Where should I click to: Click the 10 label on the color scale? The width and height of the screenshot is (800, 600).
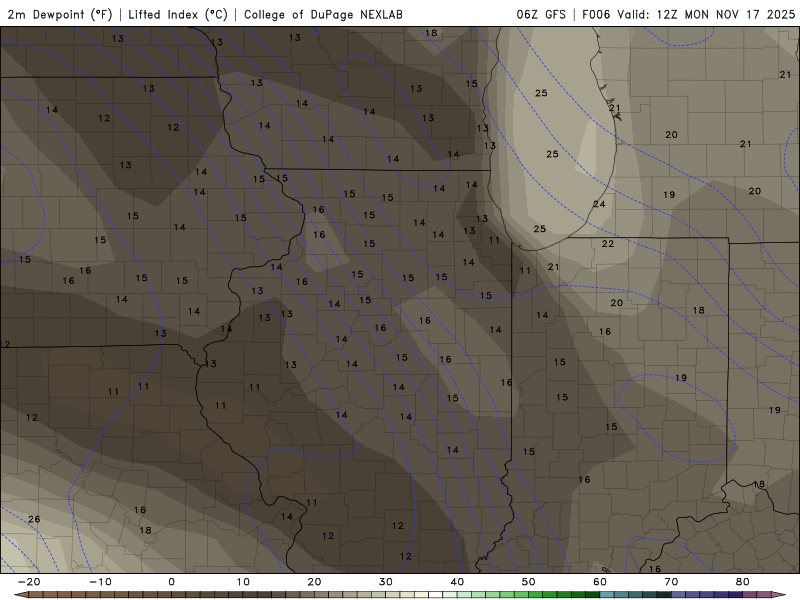tap(243, 582)
